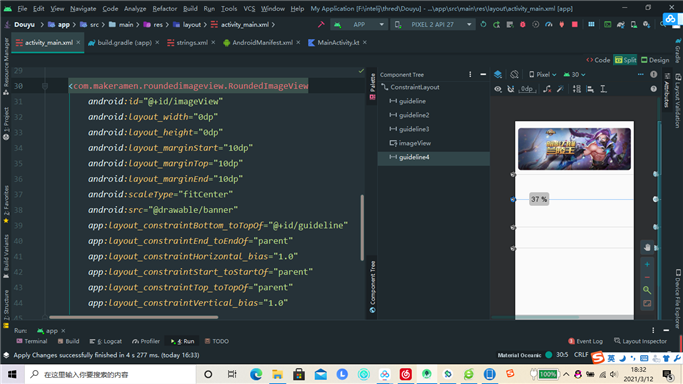Open the Profiler tool window

146,341
